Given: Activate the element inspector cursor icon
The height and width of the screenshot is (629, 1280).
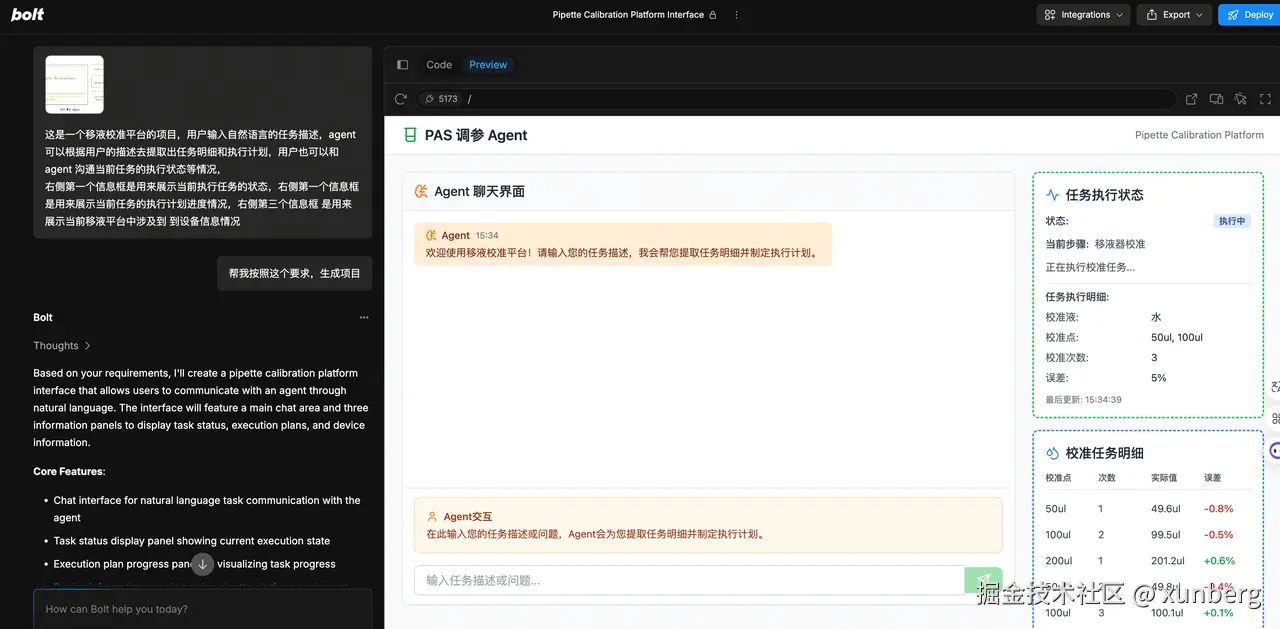Looking at the screenshot, I should [1240, 98].
